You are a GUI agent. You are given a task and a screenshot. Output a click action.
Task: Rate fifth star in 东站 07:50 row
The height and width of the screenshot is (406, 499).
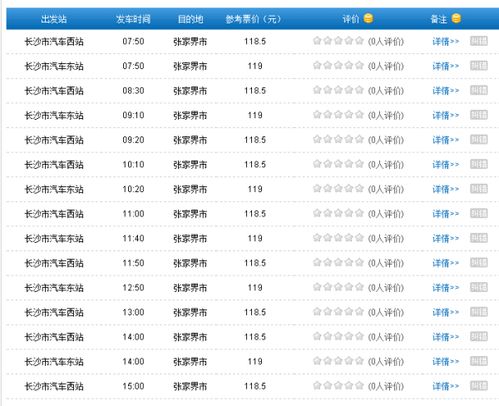(x=359, y=65)
